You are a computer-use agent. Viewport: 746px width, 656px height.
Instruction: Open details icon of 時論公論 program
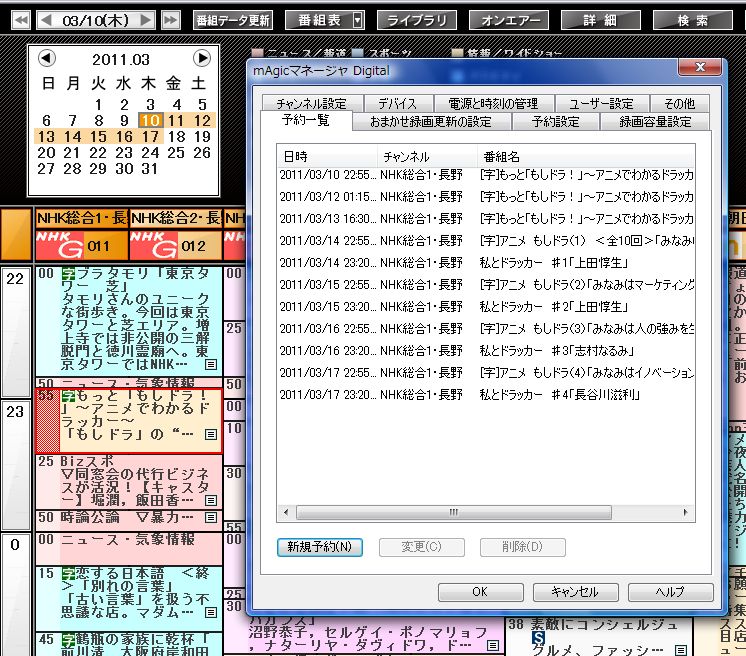pyautogui.click(x=211, y=517)
